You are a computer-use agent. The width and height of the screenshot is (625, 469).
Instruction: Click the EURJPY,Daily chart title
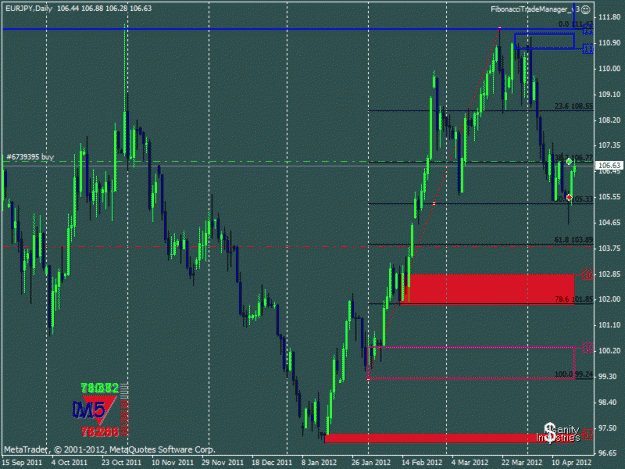(29, 8)
